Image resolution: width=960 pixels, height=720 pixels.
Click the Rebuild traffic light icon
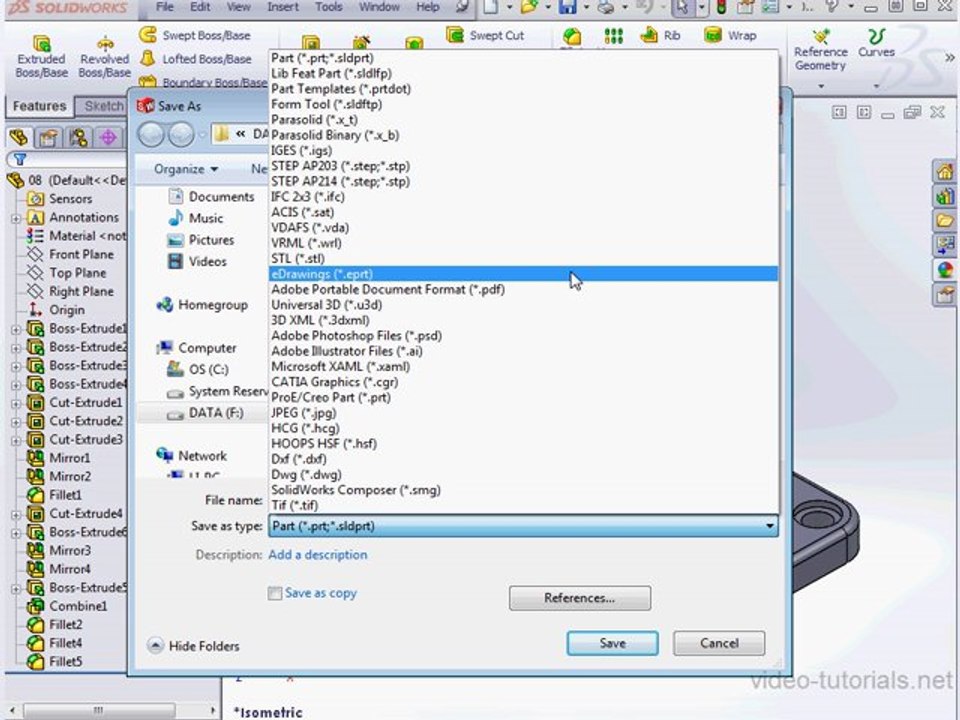tap(721, 7)
